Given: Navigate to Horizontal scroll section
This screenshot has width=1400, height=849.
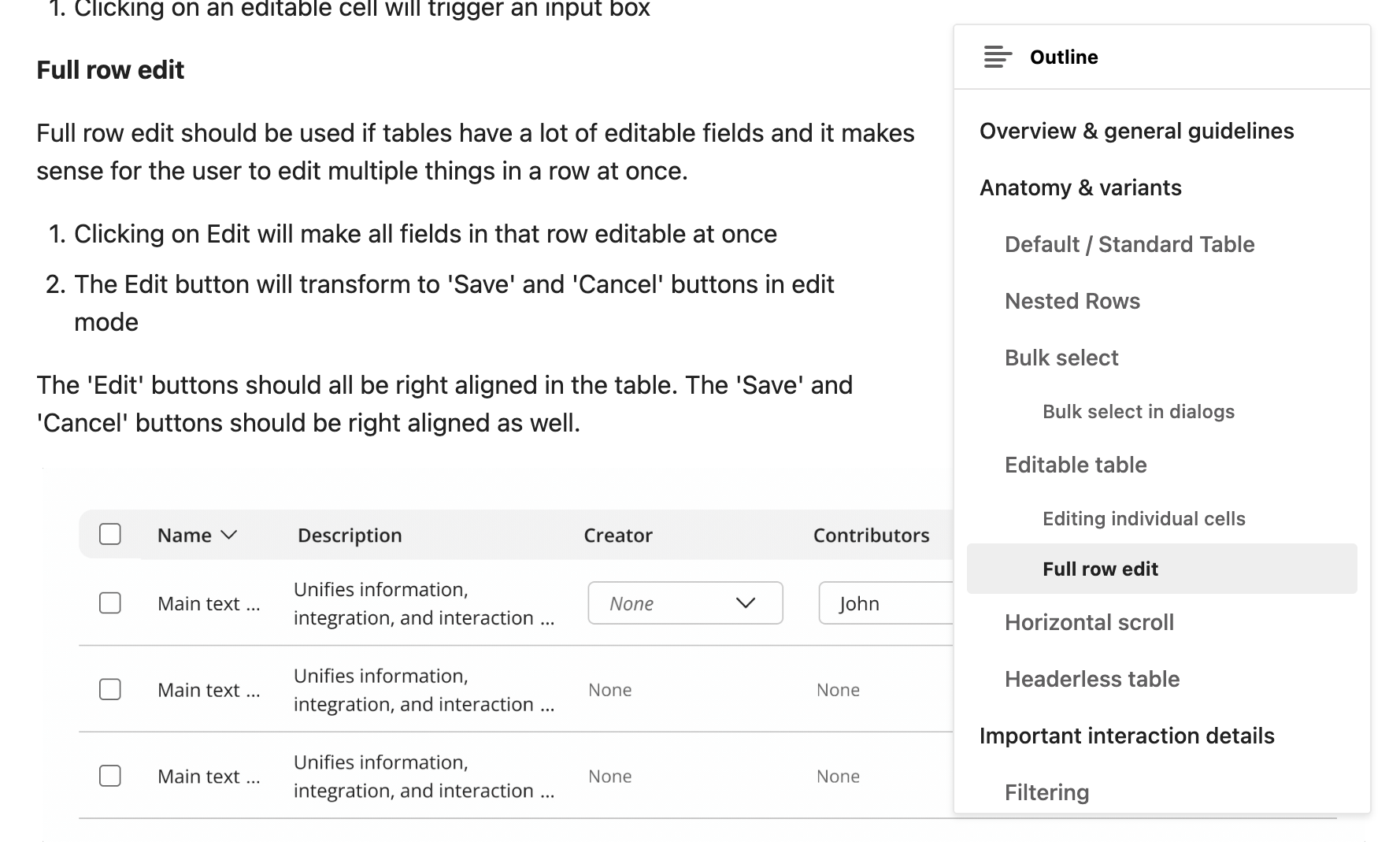Looking at the screenshot, I should pyautogui.click(x=1089, y=622).
